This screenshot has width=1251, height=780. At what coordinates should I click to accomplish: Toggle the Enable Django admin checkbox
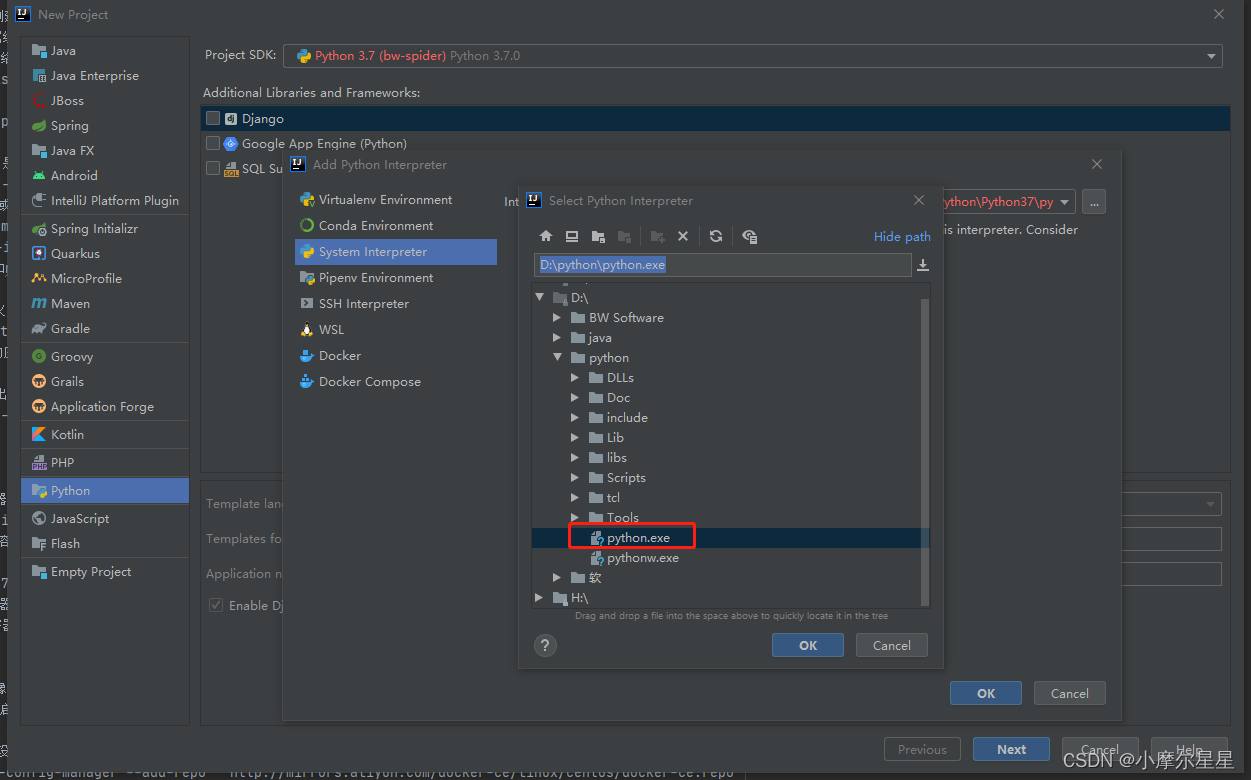(216, 606)
